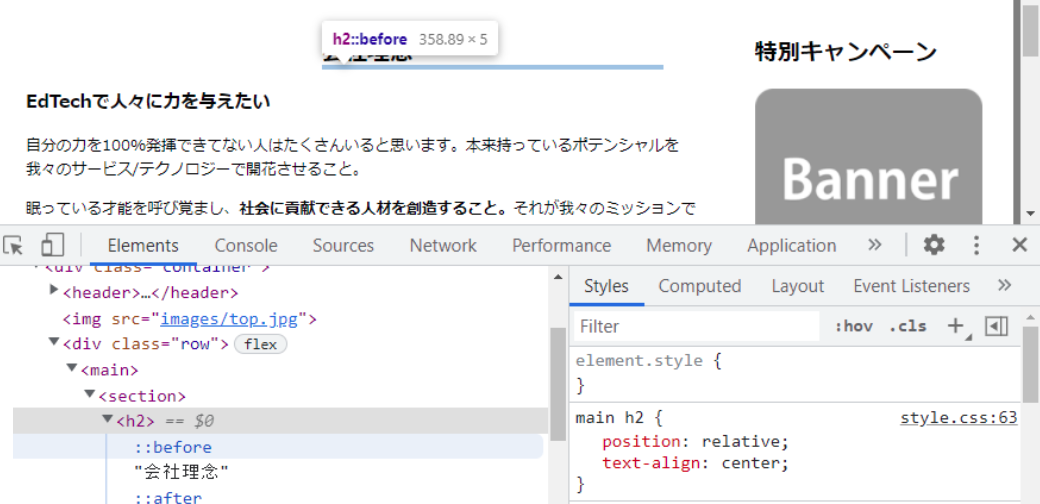Expand the header element node
This screenshot has height=504, width=1040.
54,290
